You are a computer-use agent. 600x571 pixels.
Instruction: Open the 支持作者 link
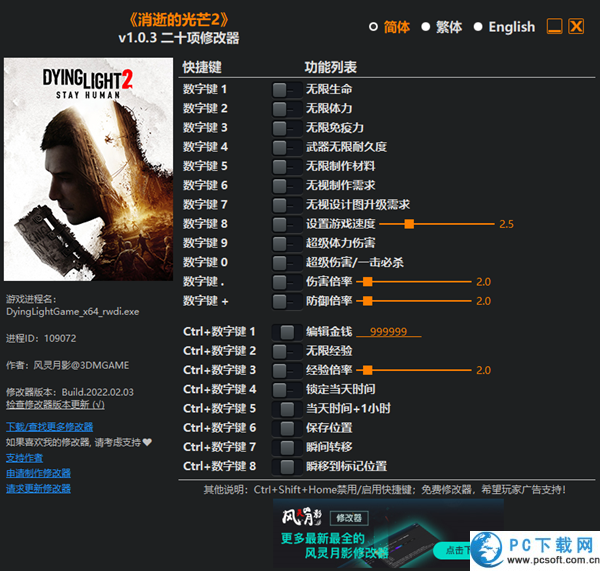24,458
